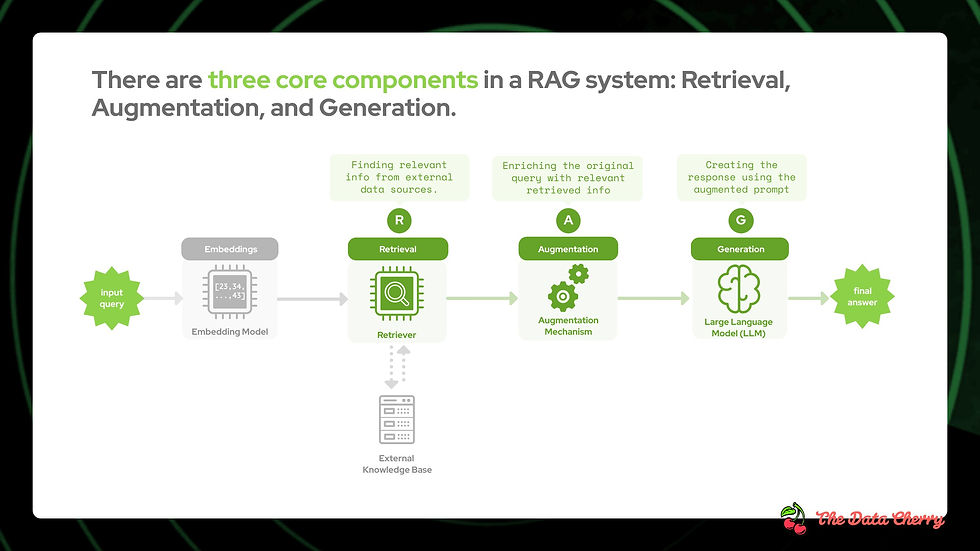
Task: Select the gray Embeddings header label
Action: [230, 249]
